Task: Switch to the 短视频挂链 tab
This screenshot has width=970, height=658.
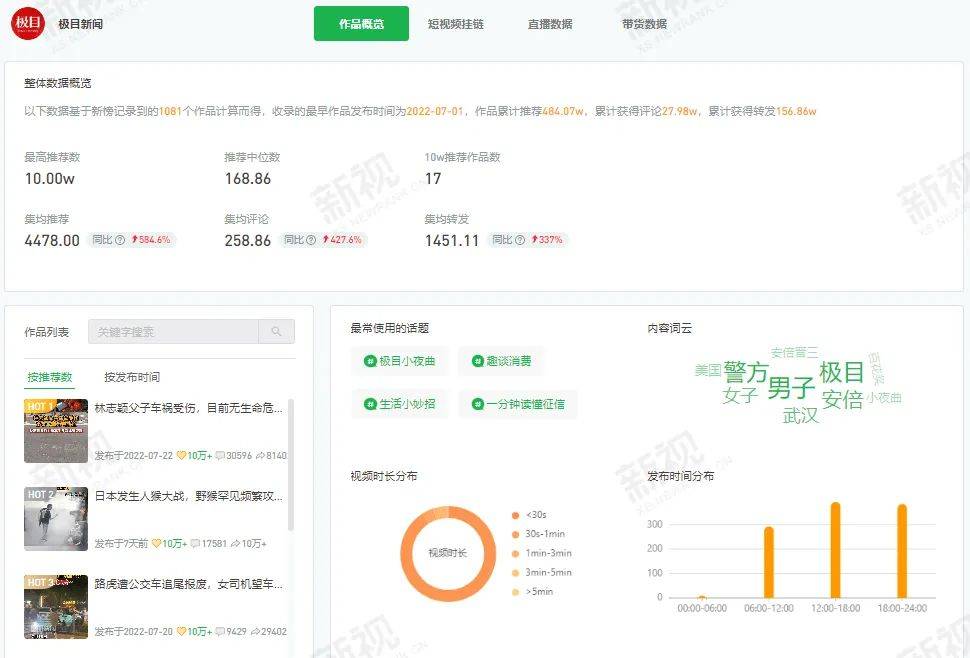Action: pos(456,24)
